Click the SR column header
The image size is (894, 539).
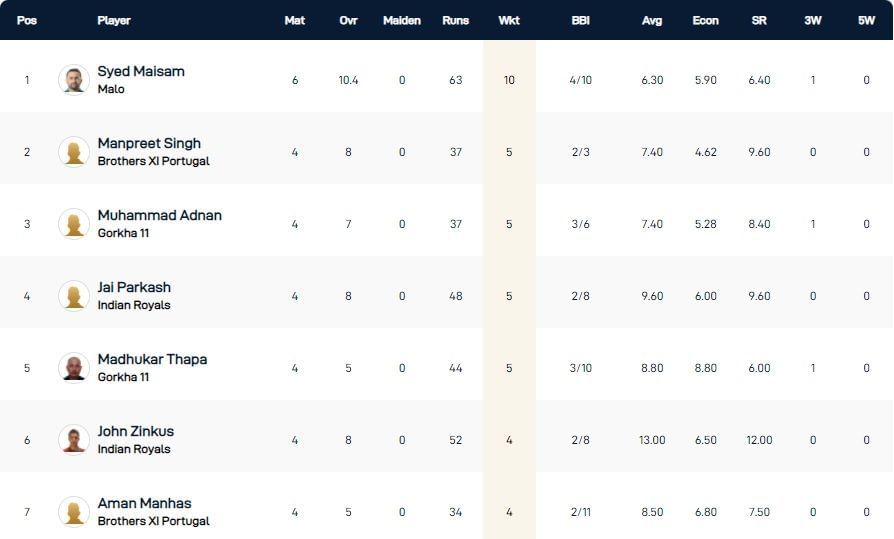(x=759, y=20)
